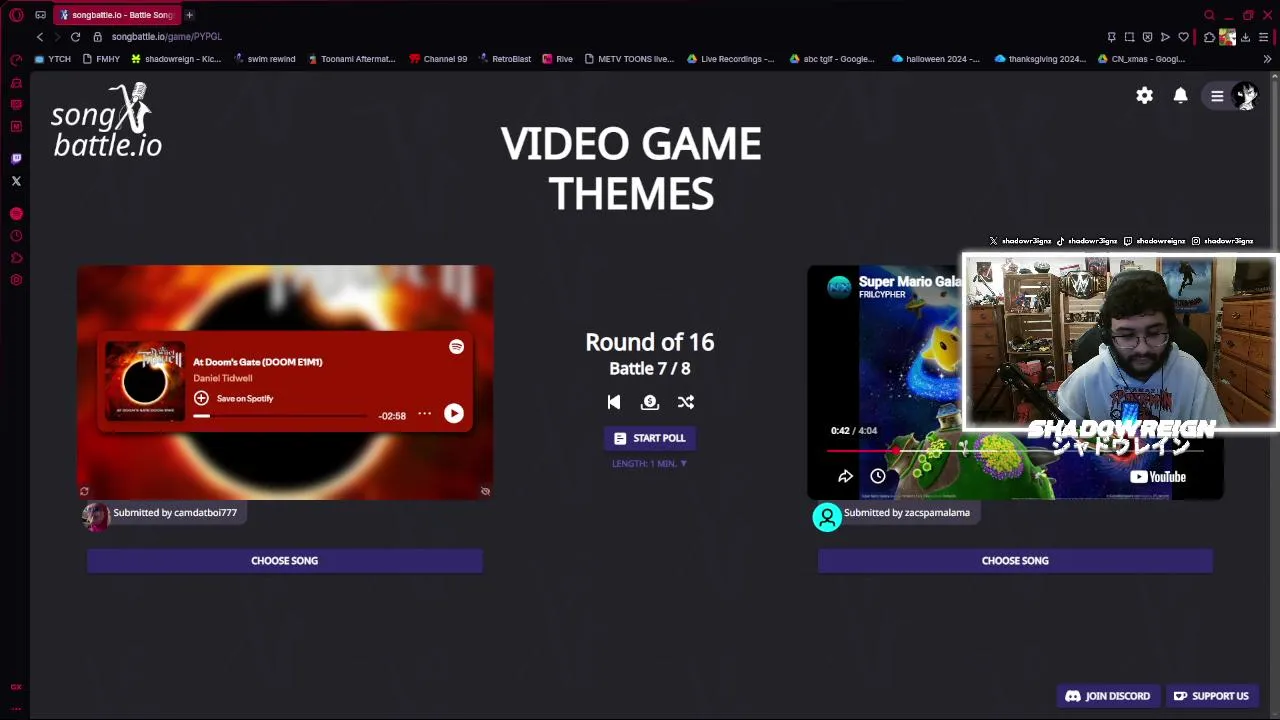Switch to the songbattle.io browser tab
The width and height of the screenshot is (1280, 720).
[116, 15]
